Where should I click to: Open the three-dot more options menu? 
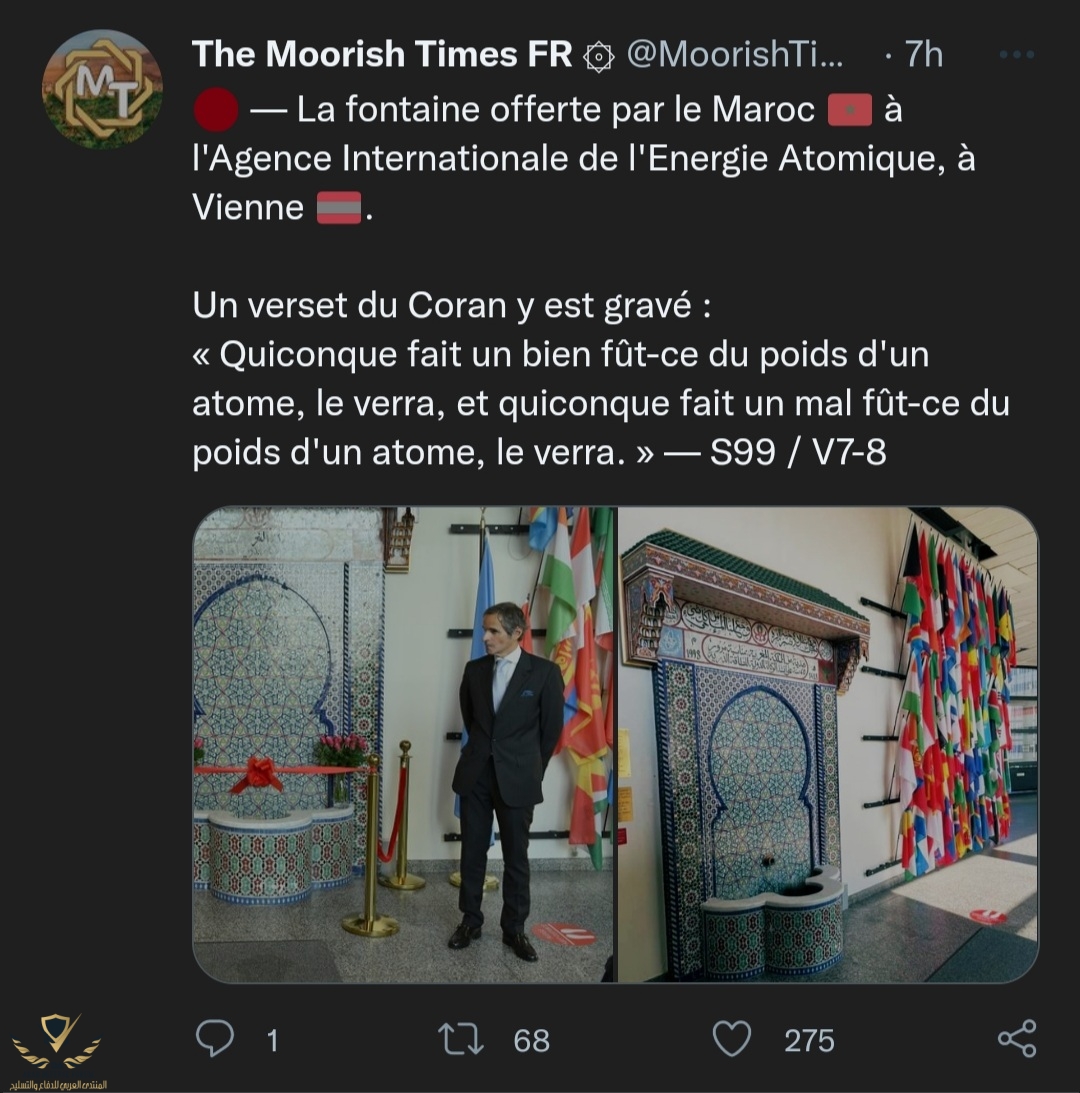point(1016,55)
